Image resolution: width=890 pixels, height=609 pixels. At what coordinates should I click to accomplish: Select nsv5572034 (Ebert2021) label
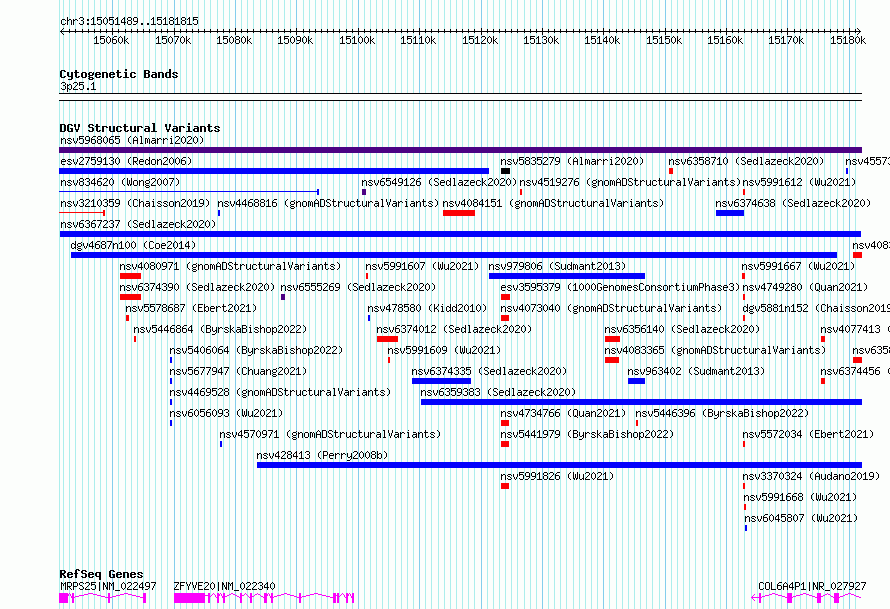point(809,434)
